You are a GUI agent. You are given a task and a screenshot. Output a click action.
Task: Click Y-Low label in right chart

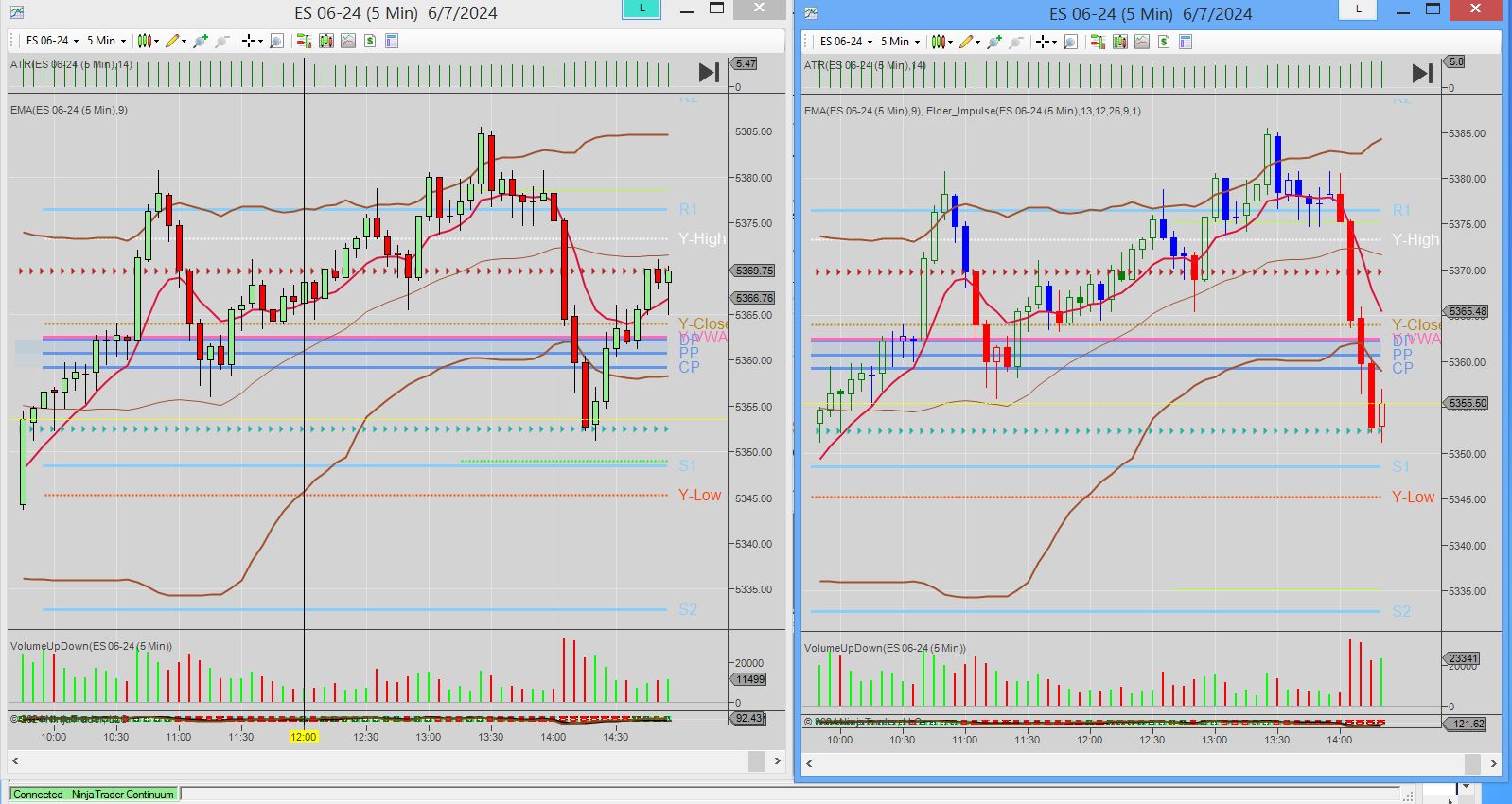pos(1413,497)
